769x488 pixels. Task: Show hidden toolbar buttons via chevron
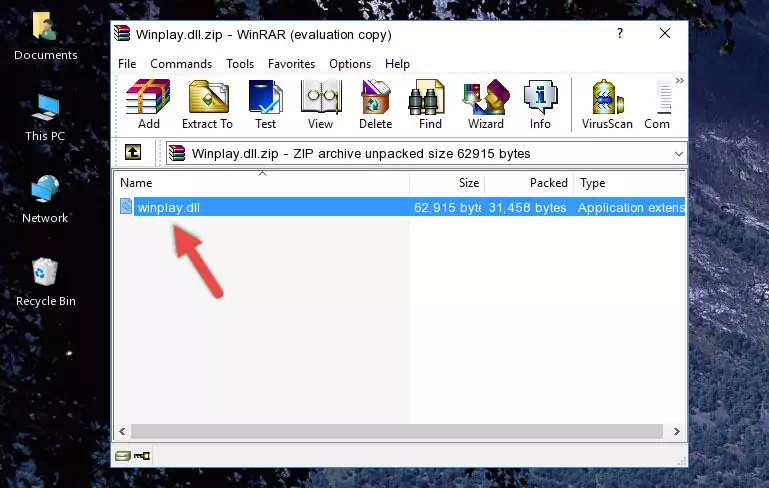tap(680, 80)
